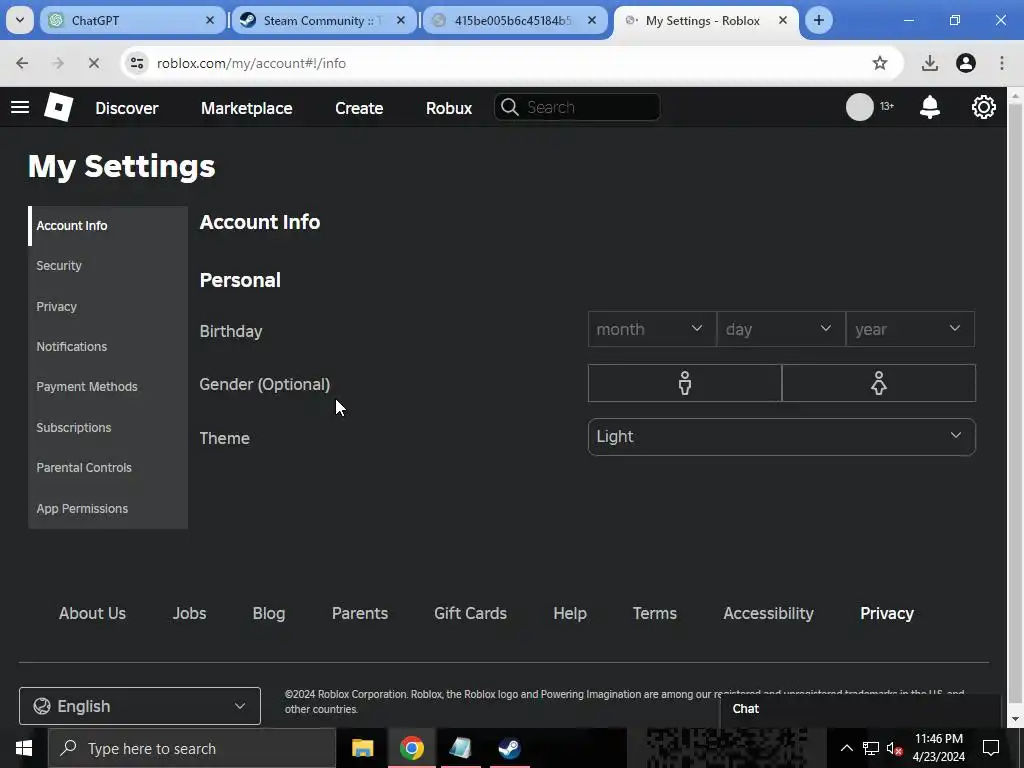Open Steam from the taskbar

coord(509,748)
